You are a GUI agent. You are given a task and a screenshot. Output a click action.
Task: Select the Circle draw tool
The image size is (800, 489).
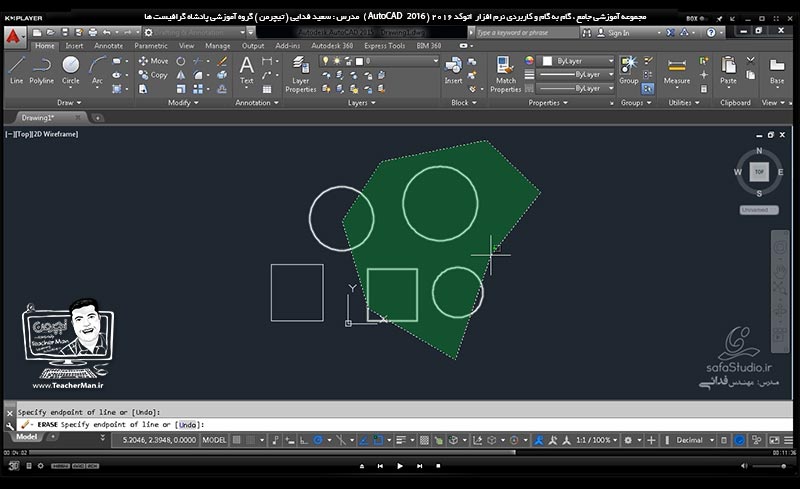70,70
